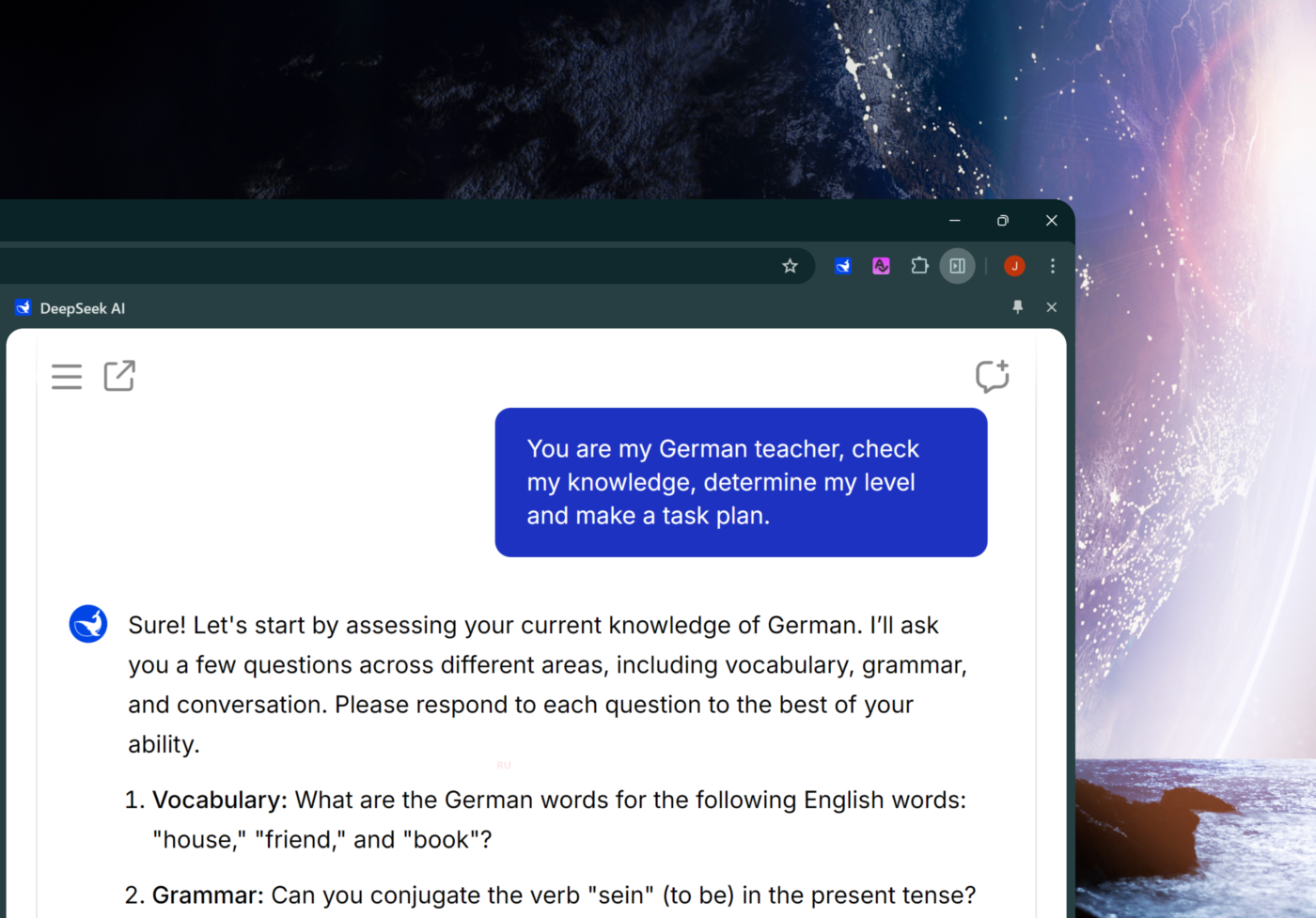Pin the DeepSeek AI side panel
This screenshot has height=918, width=1316.
[x=1017, y=307]
